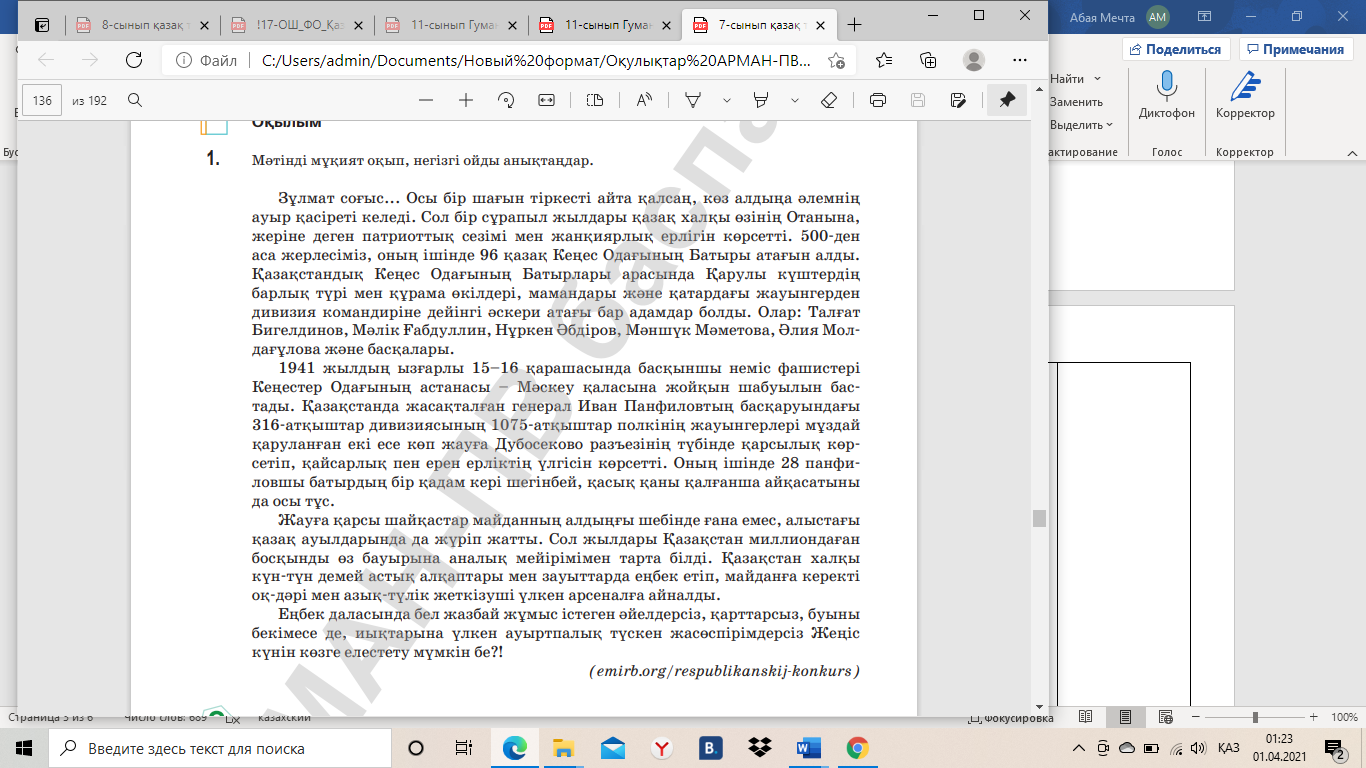Click the Поделиться share button

1176,49
